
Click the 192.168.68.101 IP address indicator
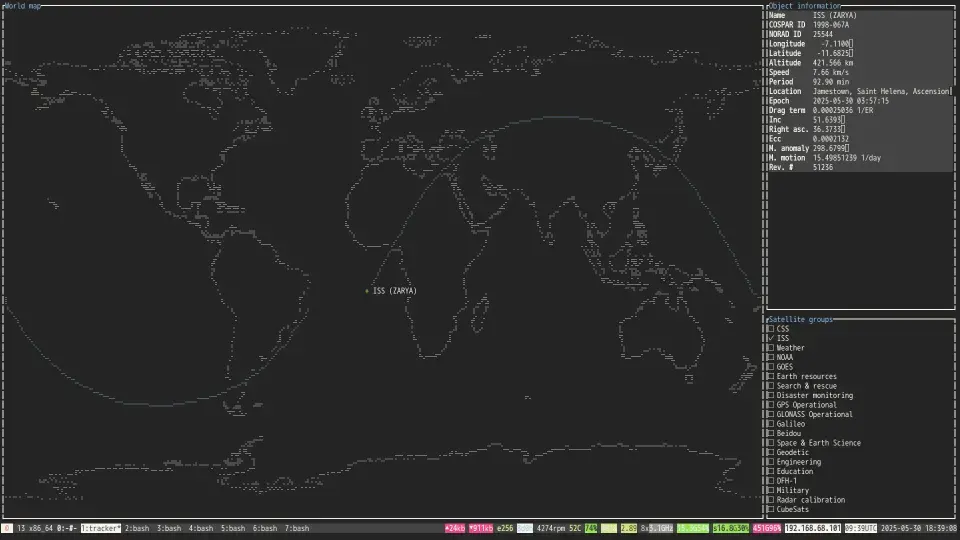pyautogui.click(x=813, y=528)
